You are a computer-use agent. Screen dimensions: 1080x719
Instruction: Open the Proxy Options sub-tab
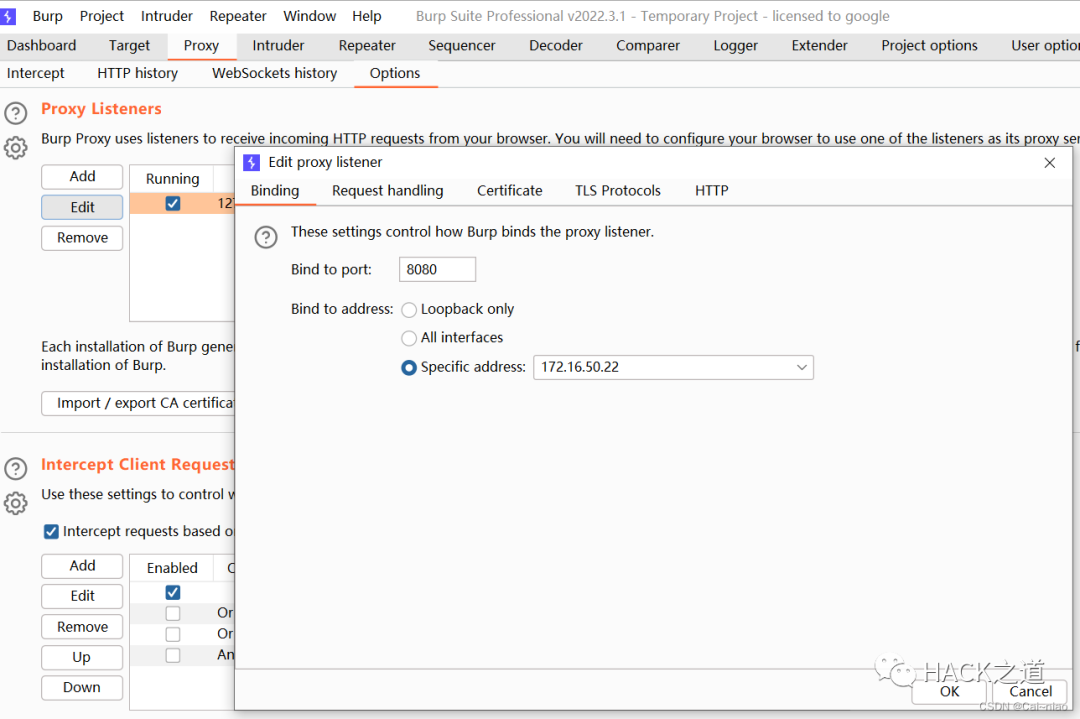point(395,73)
